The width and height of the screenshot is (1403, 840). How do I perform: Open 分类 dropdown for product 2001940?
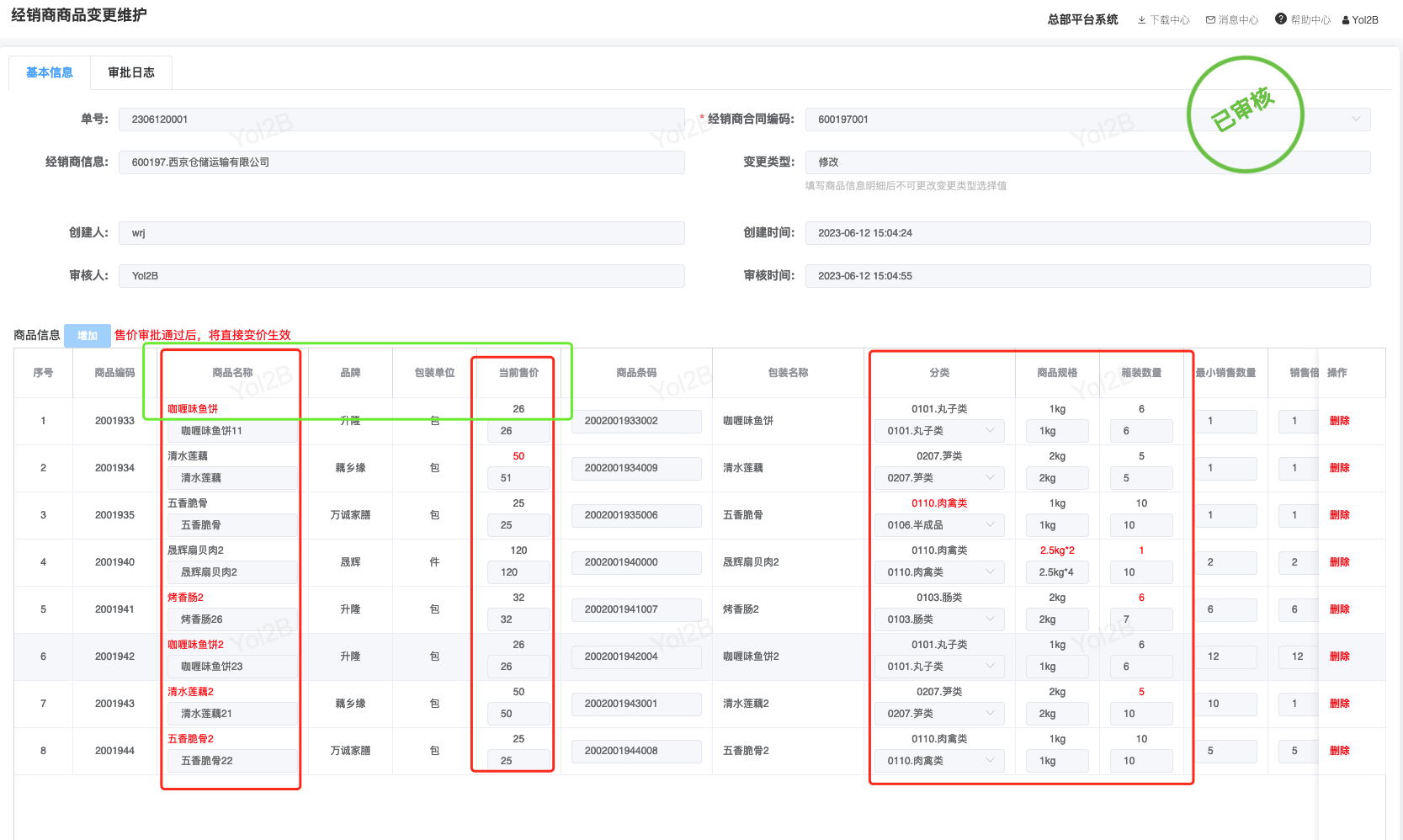pos(939,572)
